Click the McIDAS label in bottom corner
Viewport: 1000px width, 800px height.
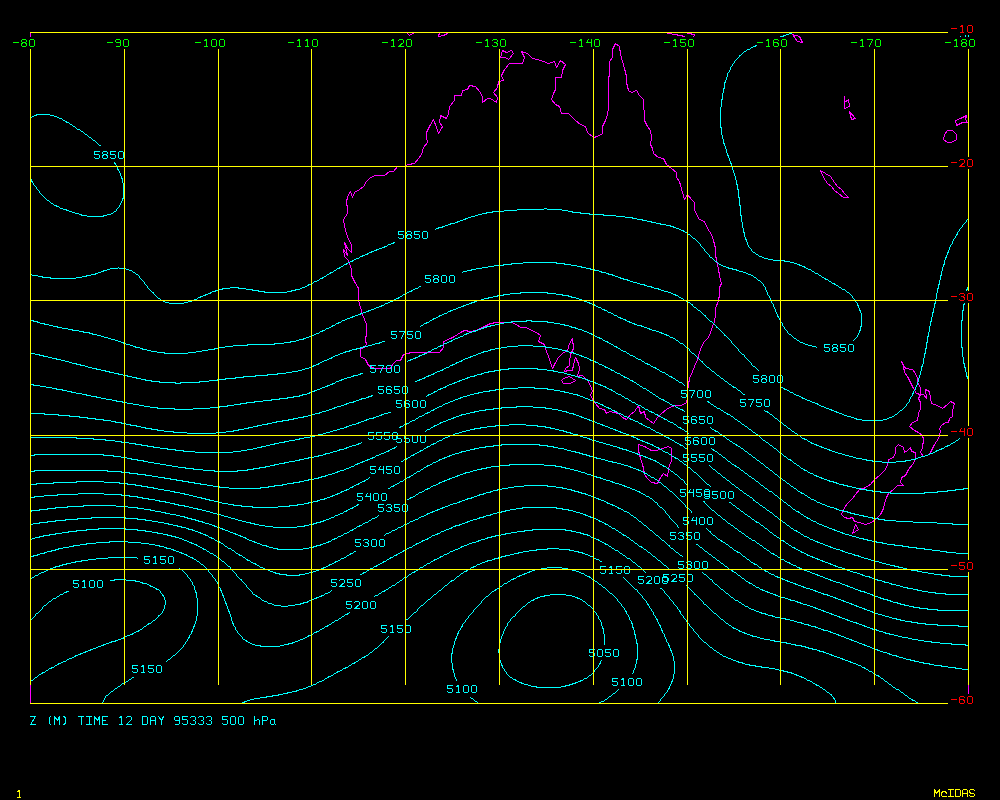[953, 793]
